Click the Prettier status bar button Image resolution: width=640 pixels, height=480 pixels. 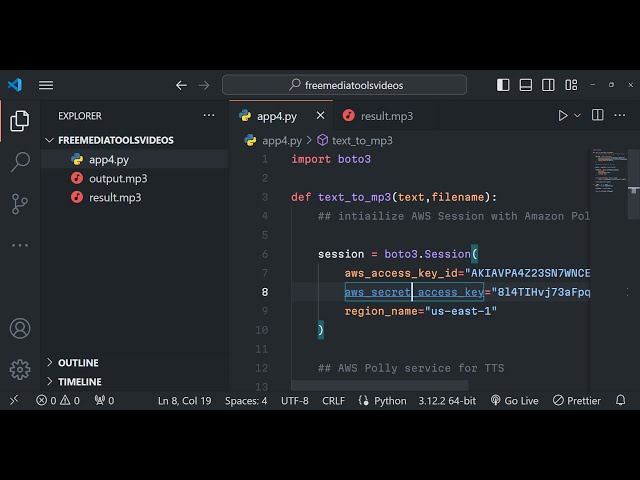point(576,400)
